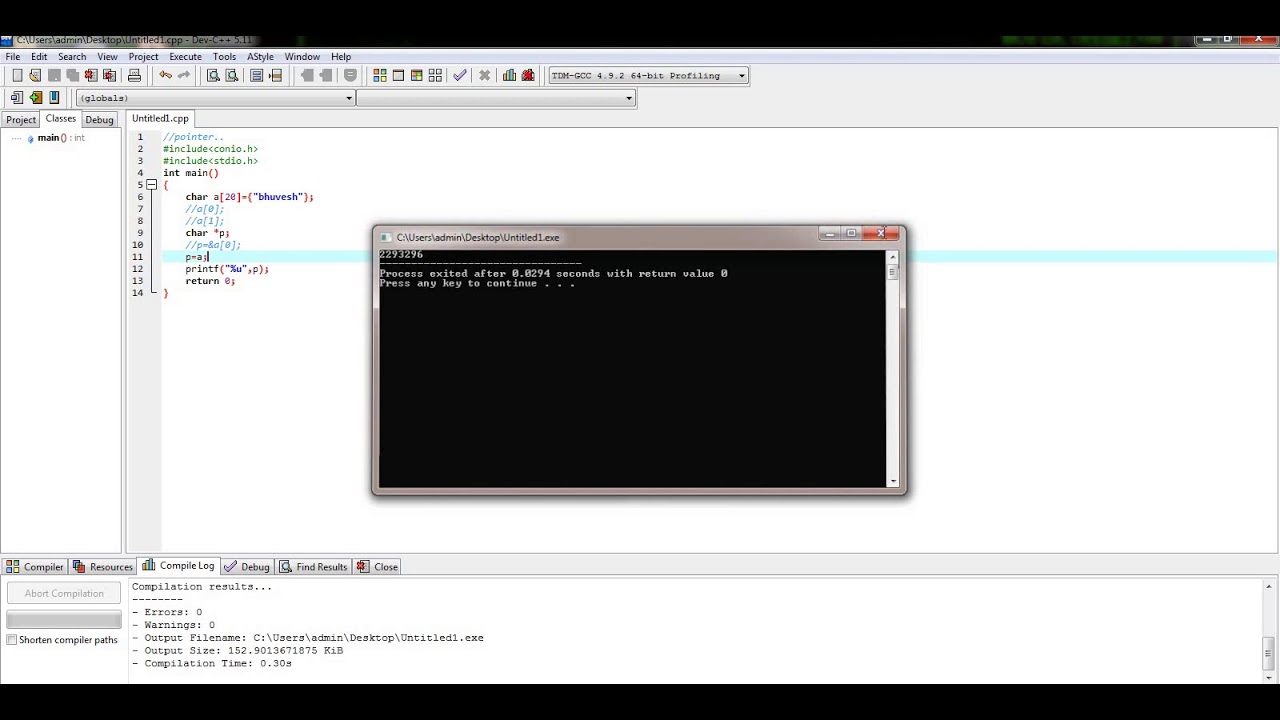The height and width of the screenshot is (720, 1280).
Task: Open the Search menu
Action: tap(72, 57)
